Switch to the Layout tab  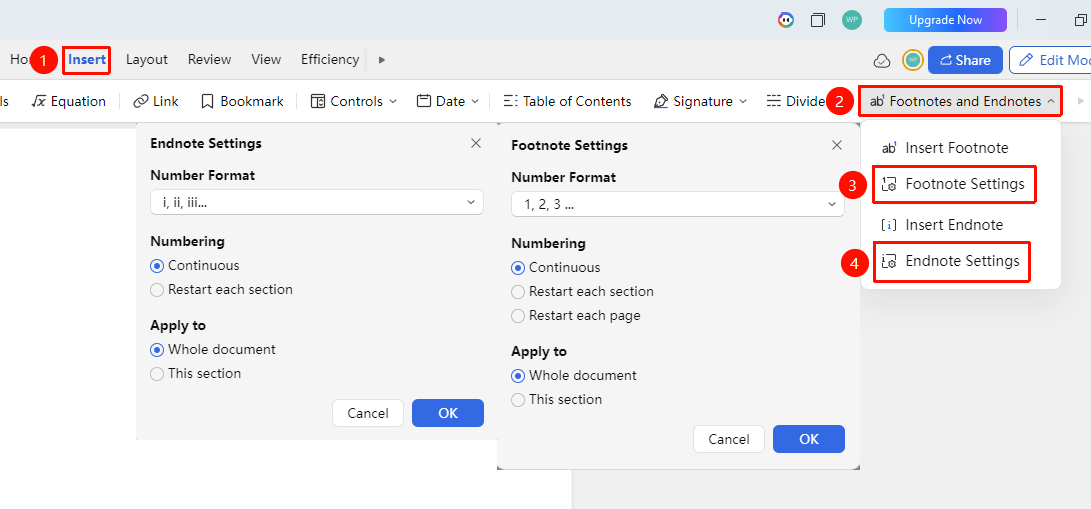click(x=147, y=60)
